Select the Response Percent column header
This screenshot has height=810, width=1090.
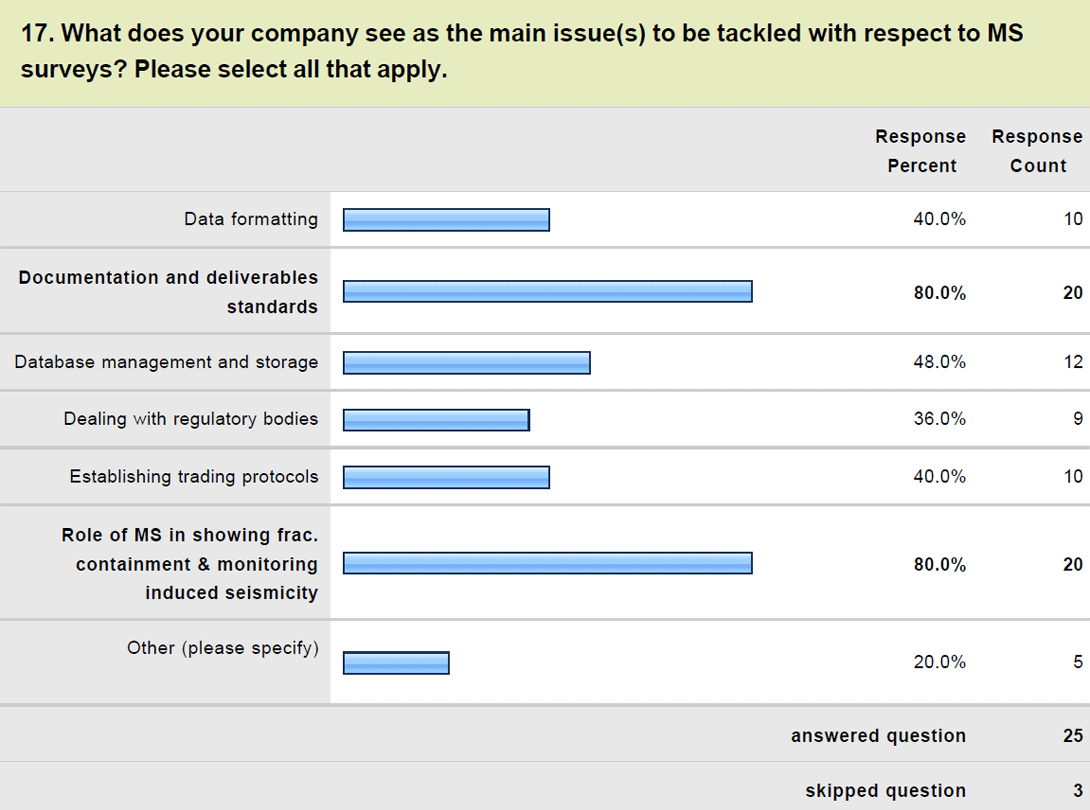pyautogui.click(x=920, y=151)
